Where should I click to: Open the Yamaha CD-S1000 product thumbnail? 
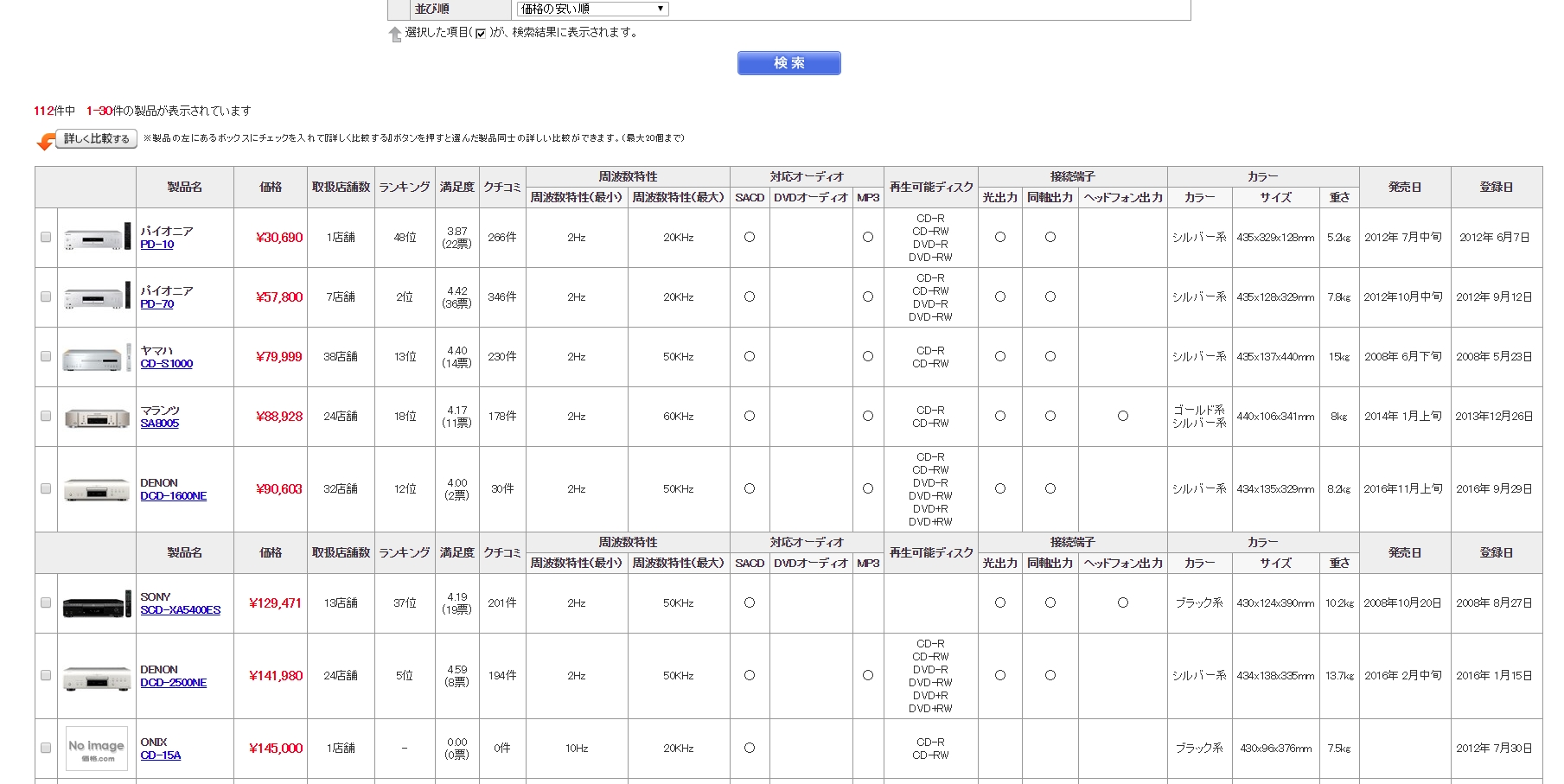pyautogui.click(x=97, y=357)
